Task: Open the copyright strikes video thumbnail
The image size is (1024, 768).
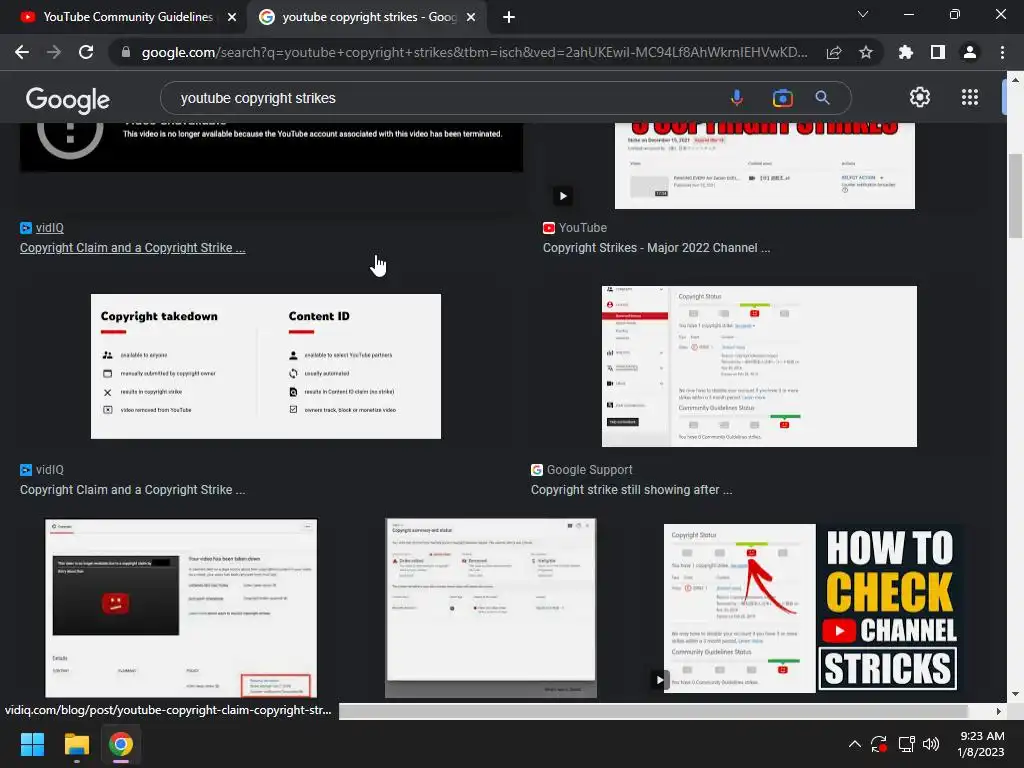Action: coord(765,166)
